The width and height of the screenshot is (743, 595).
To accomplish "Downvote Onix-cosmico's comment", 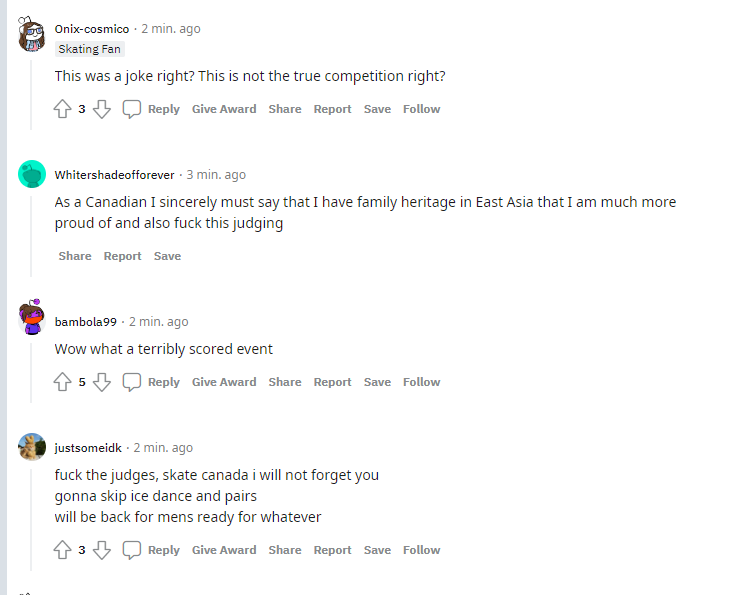I will pos(101,109).
